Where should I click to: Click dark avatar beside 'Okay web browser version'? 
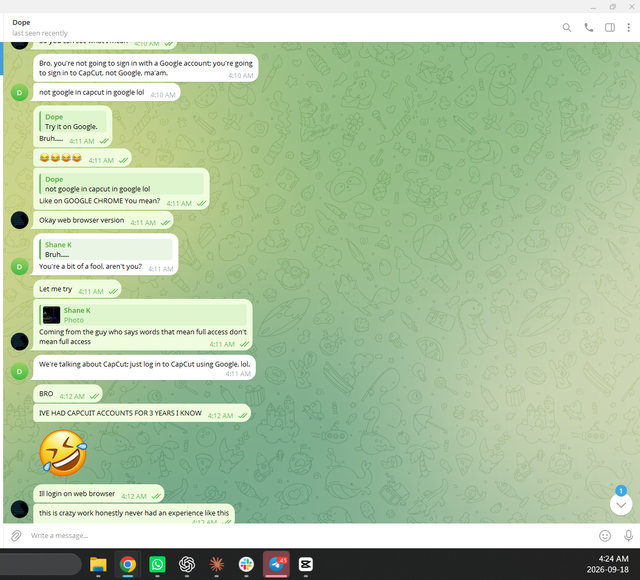(20, 220)
